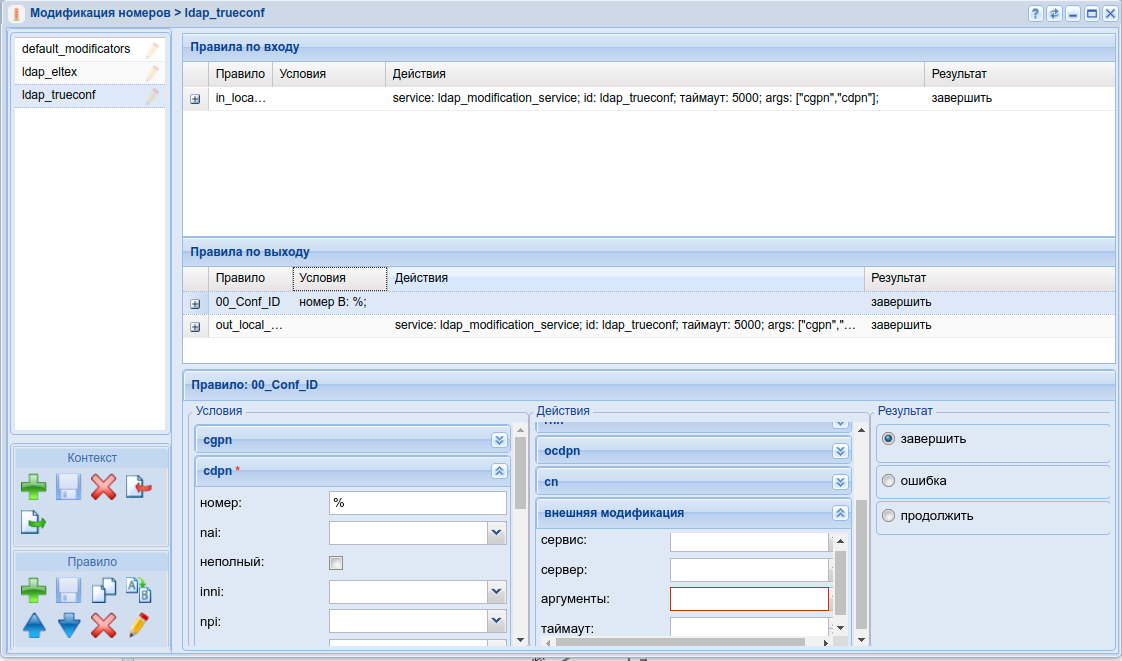Open the 'nai' dropdown list
Screen dimensions: 1122x661
coord(497,533)
